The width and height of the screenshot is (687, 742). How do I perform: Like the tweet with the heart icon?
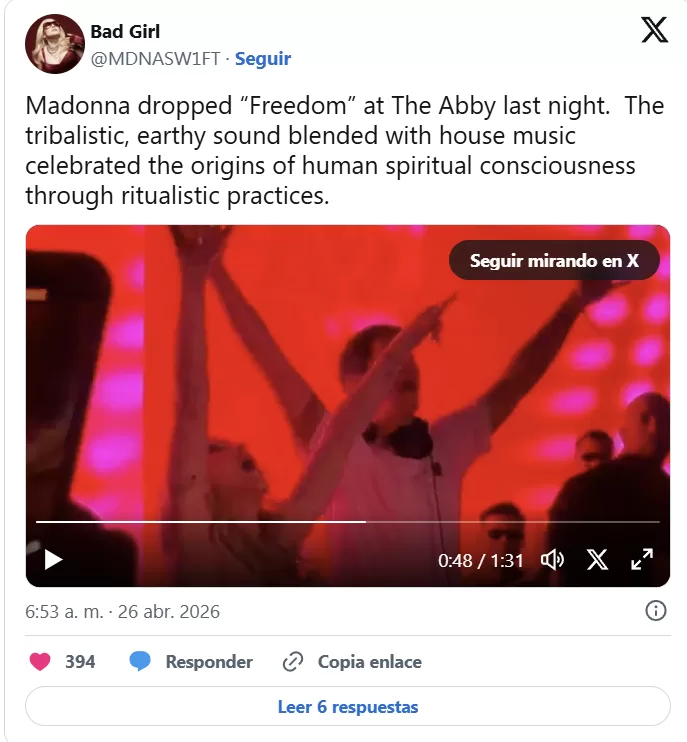click(x=40, y=662)
